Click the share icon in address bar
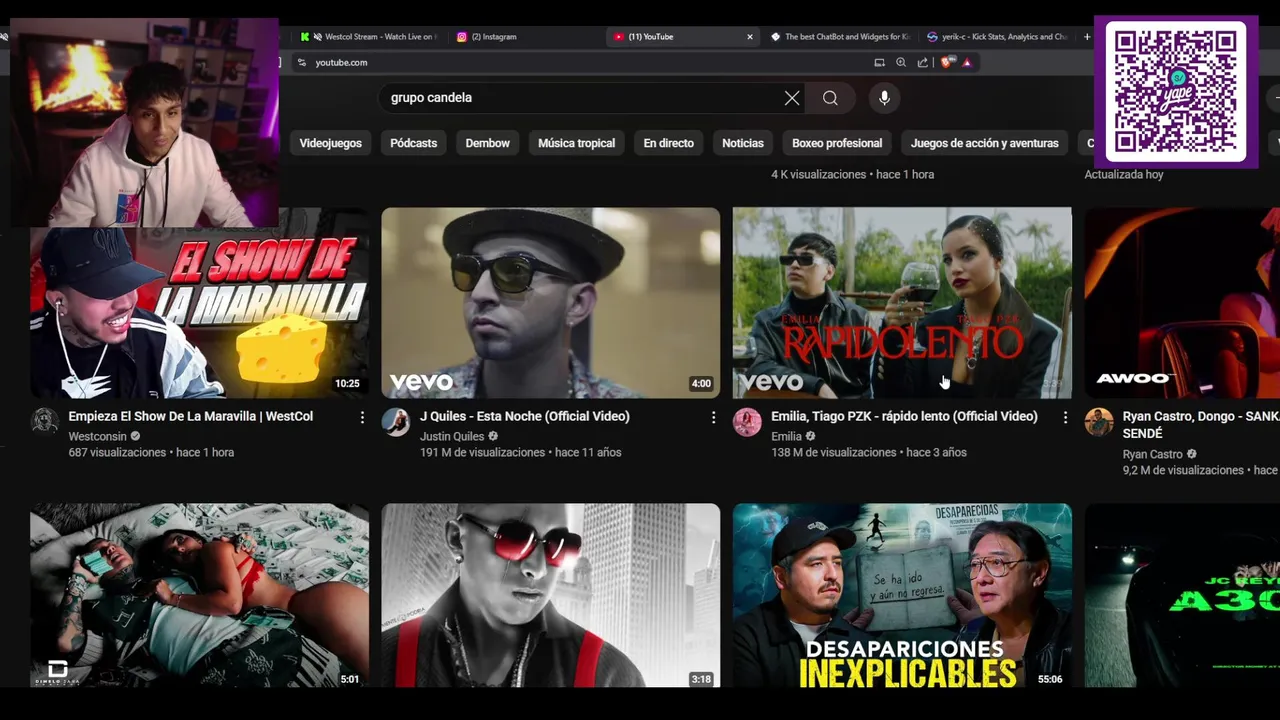Image resolution: width=1280 pixels, height=720 pixels. 923,62
